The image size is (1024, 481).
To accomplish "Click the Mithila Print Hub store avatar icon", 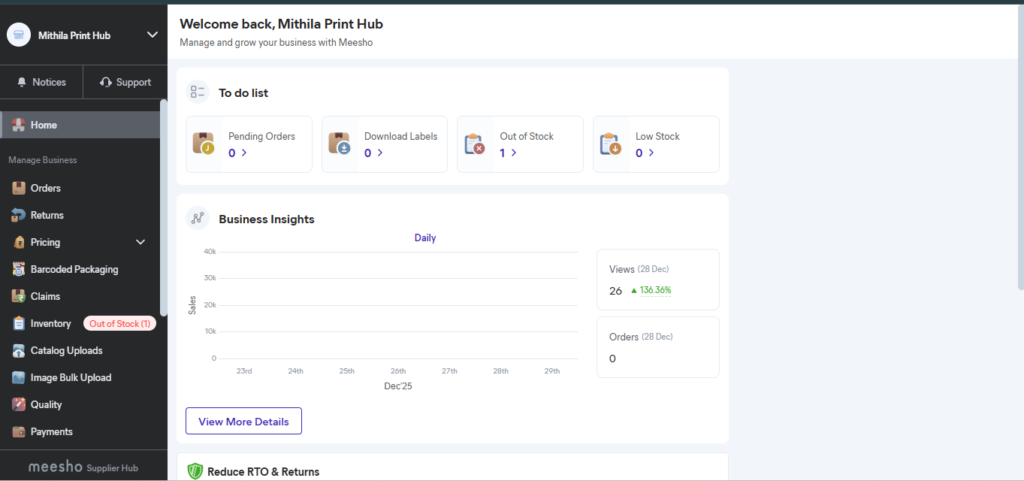I will click(19, 35).
